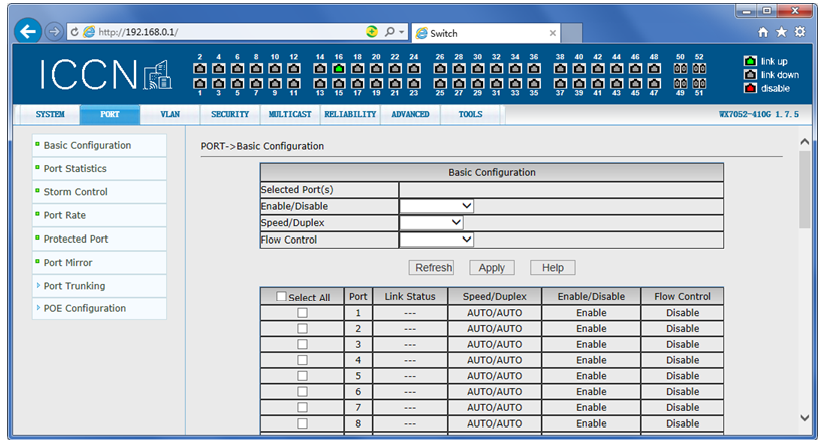
Task: Open the PORT tab
Action: 110,114
